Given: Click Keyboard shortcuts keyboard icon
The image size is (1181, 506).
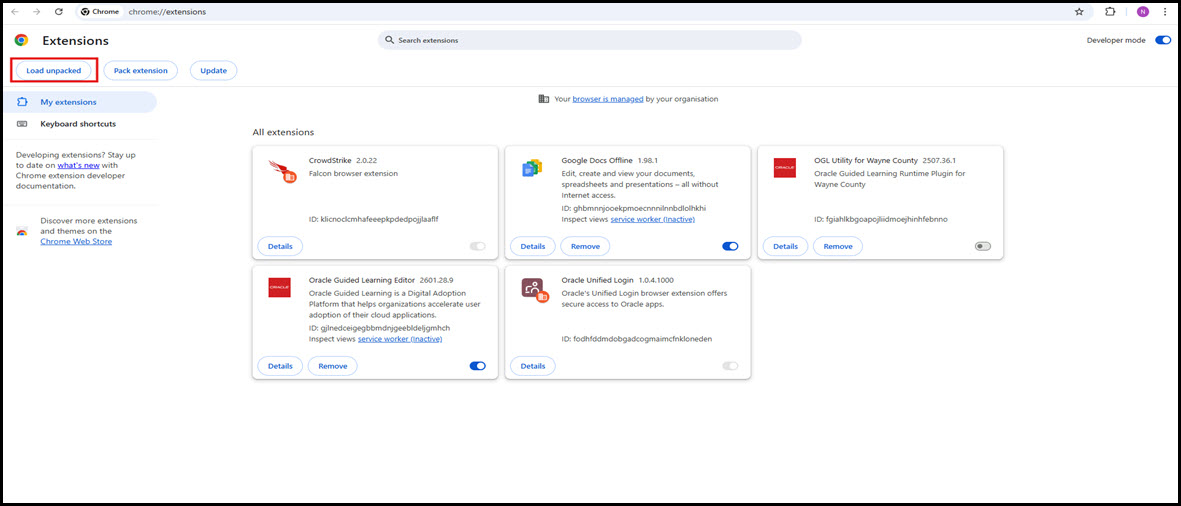Looking at the screenshot, I should [22, 123].
